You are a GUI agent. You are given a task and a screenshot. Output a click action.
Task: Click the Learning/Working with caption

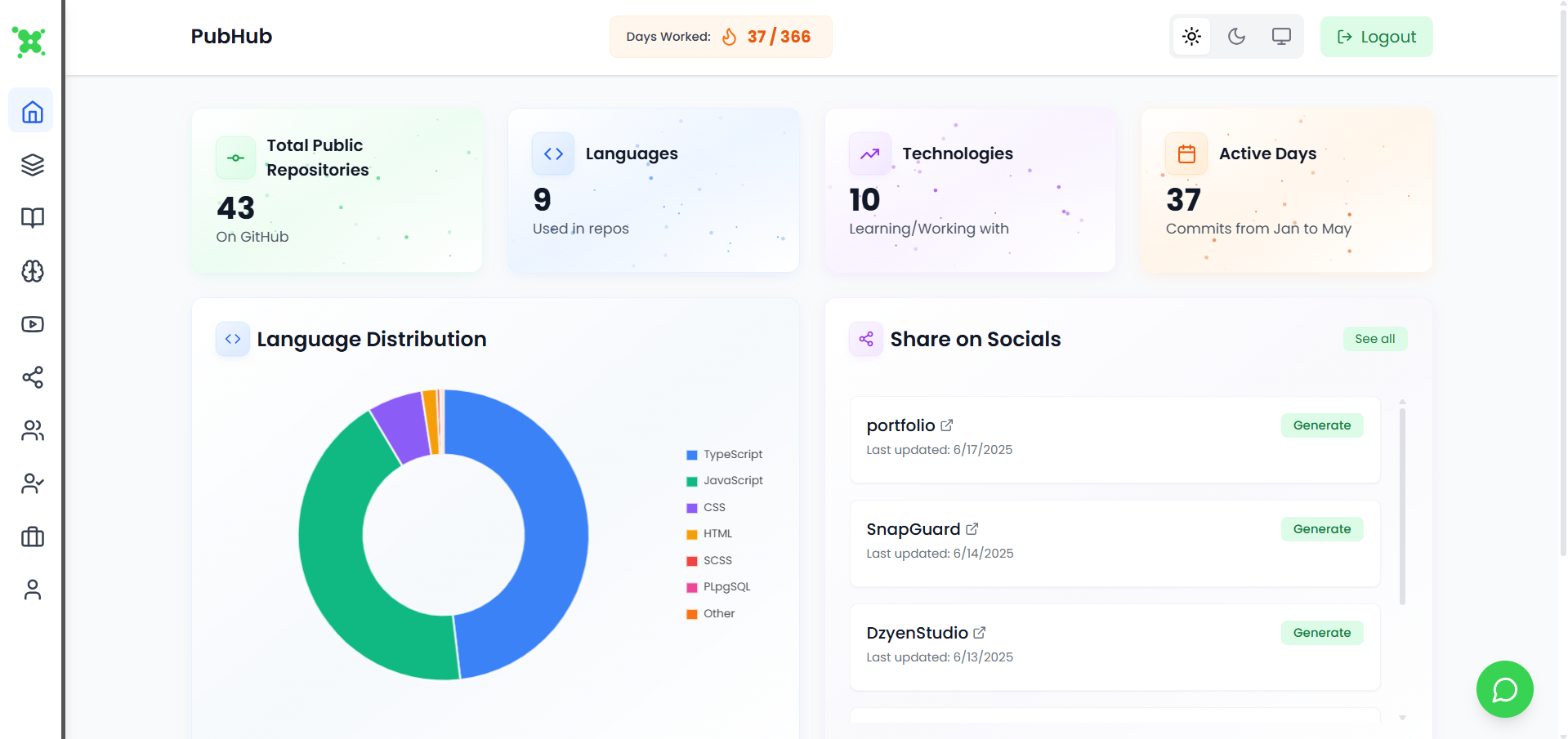click(929, 229)
